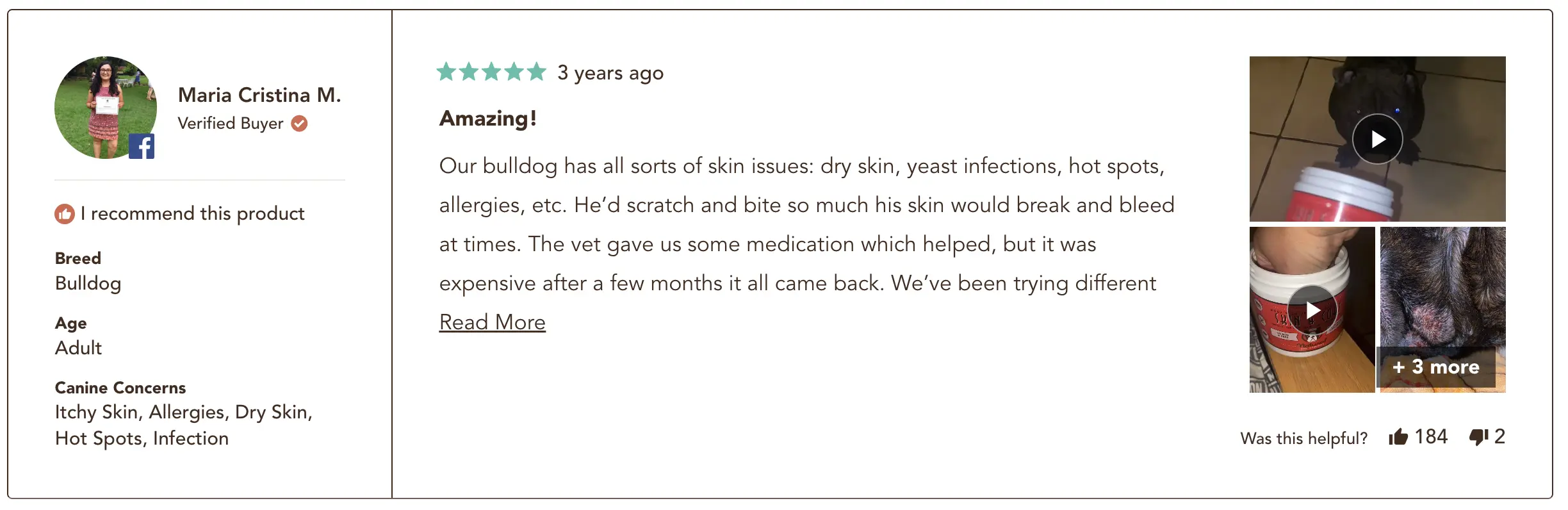Play the supplement jar video
The image size is (1568, 510).
tap(1312, 310)
